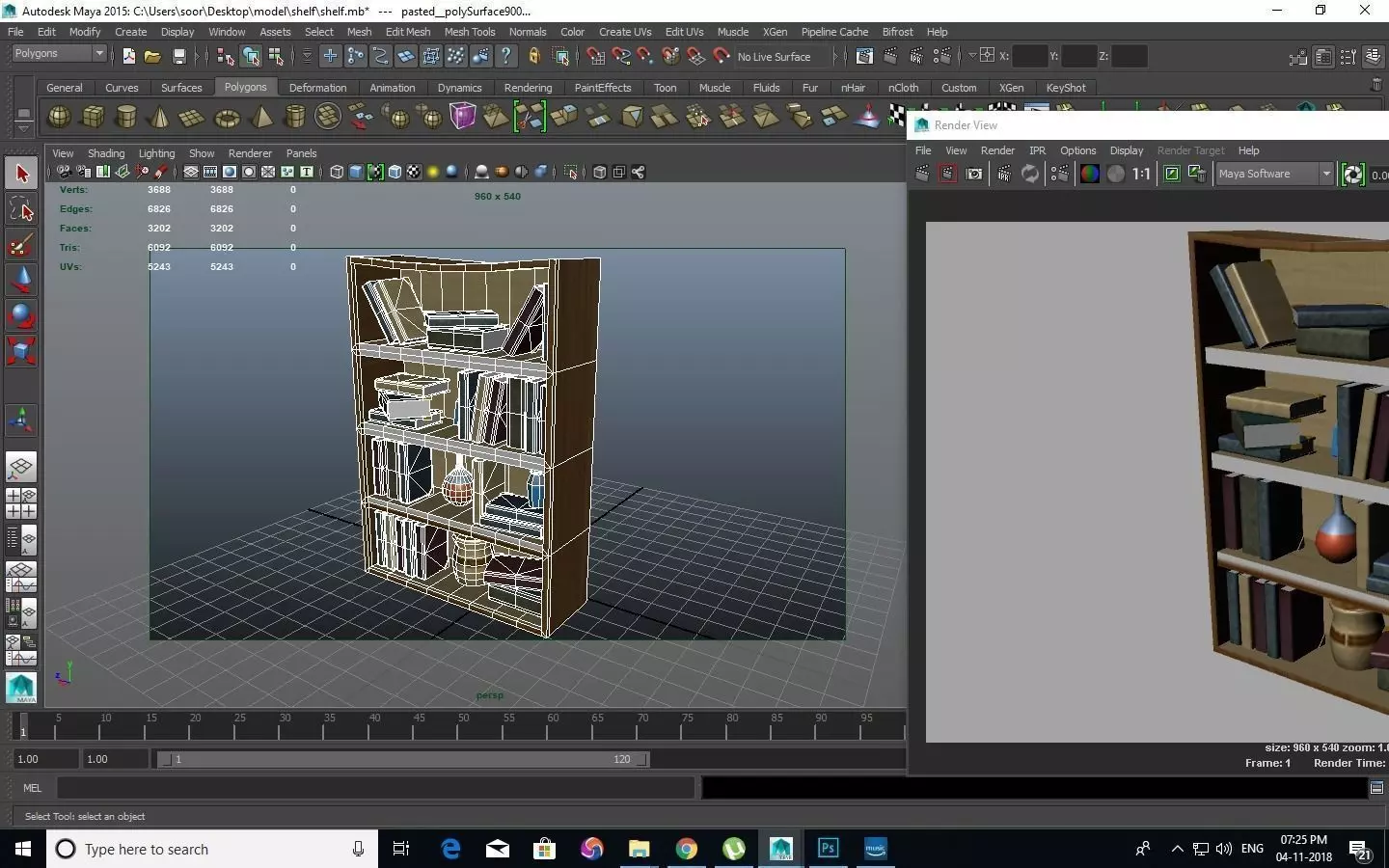Pick the Paint Selection tool
Image resolution: width=1389 pixels, height=868 pixels.
pos(21,243)
